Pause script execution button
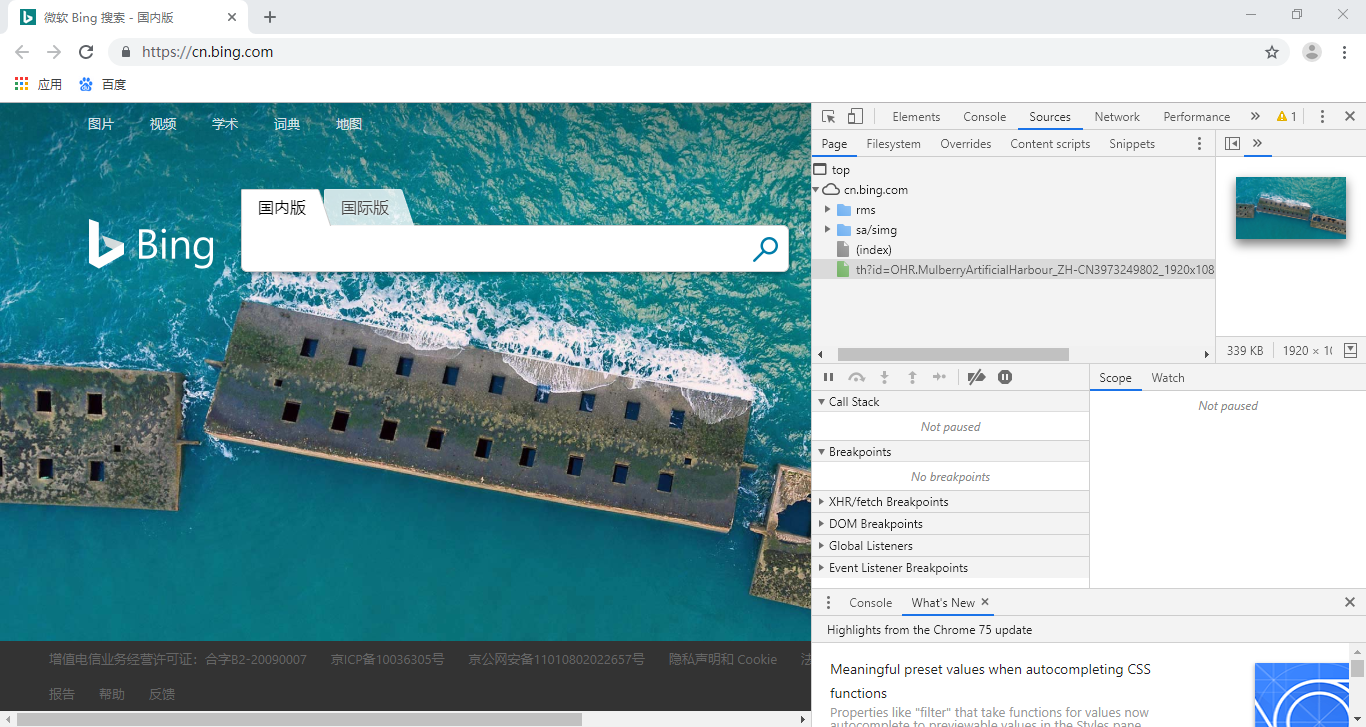Image resolution: width=1366 pixels, height=727 pixels. (x=828, y=377)
